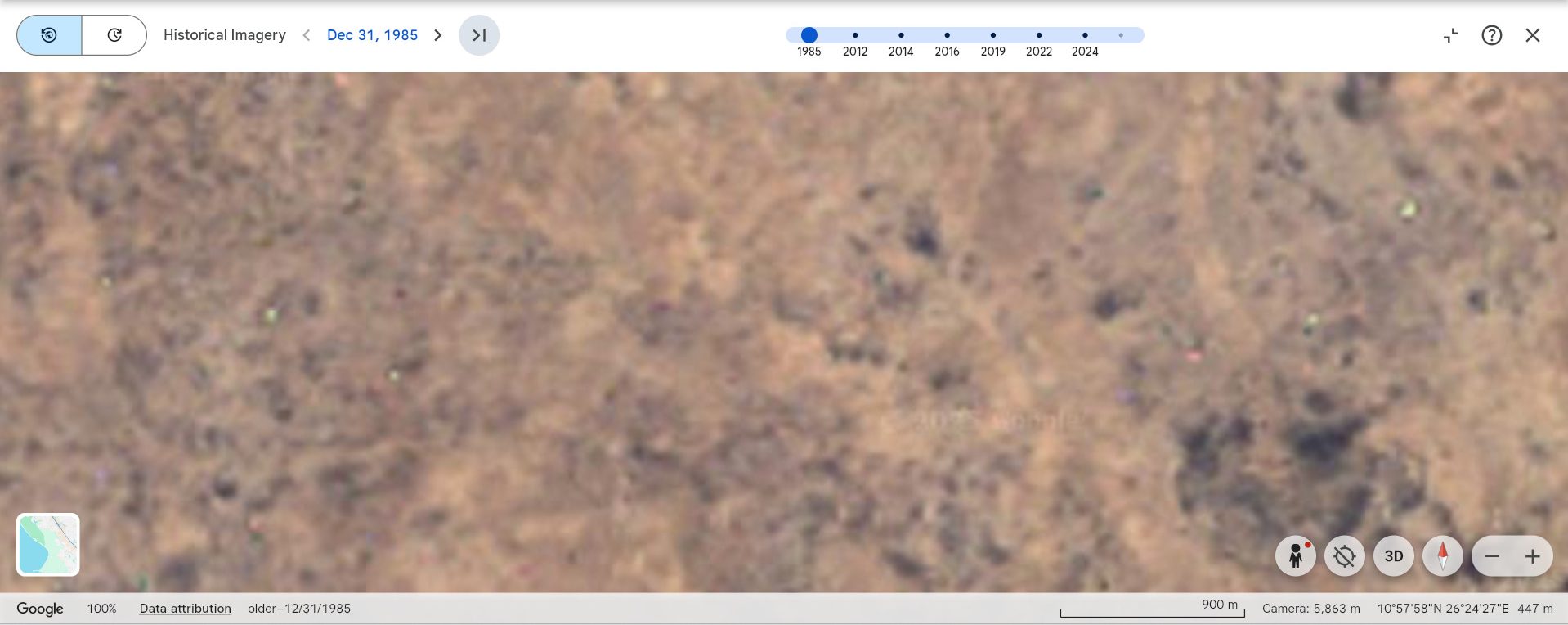This screenshot has width=1568, height=625.
Task: Switch to the timelapse loop mode
Action: [x=114, y=35]
